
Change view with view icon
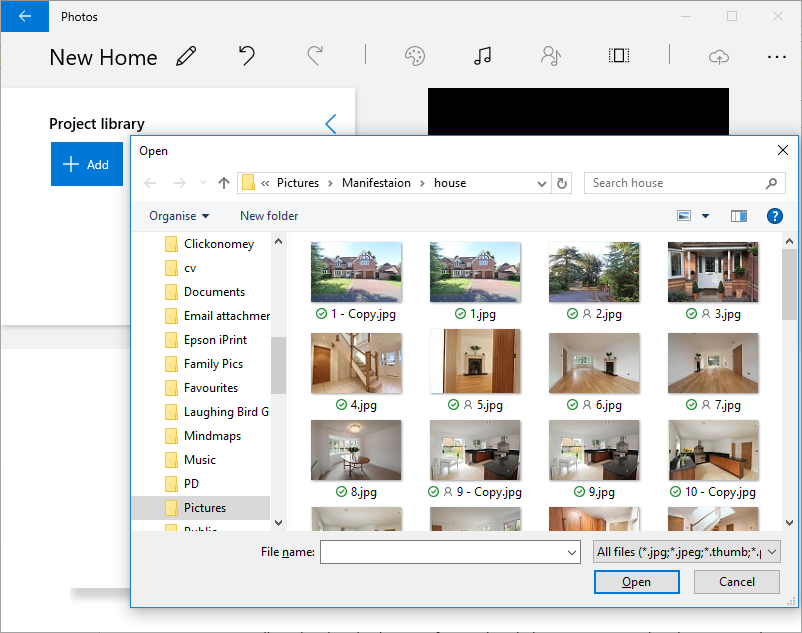pos(684,216)
